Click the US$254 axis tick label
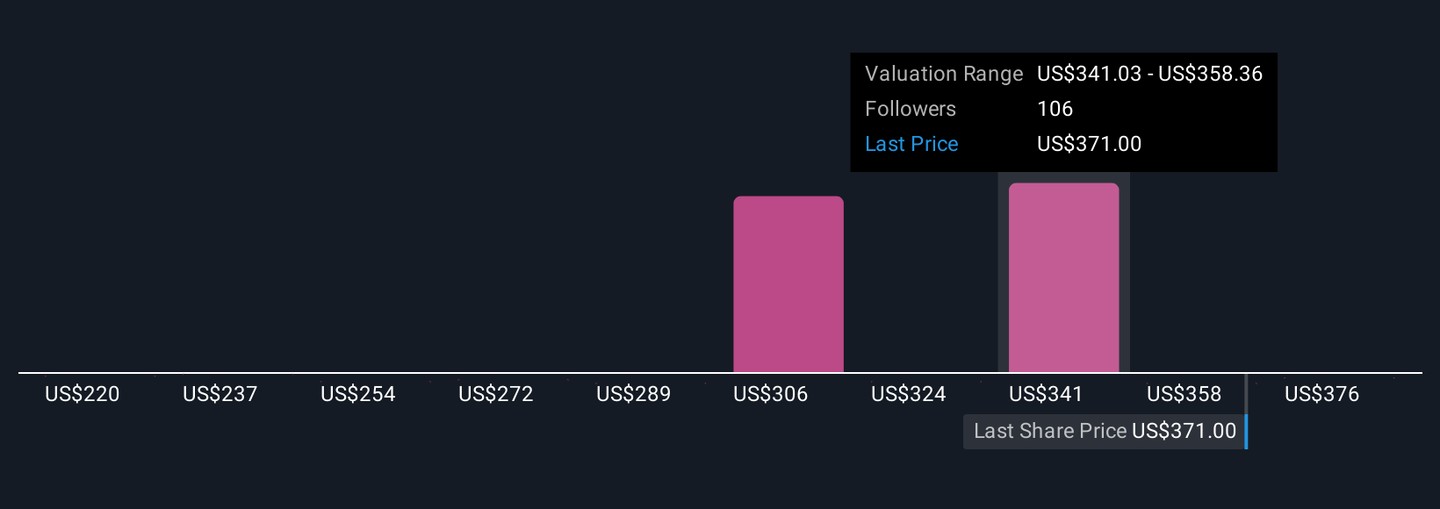The width and height of the screenshot is (1440, 509). pos(358,394)
